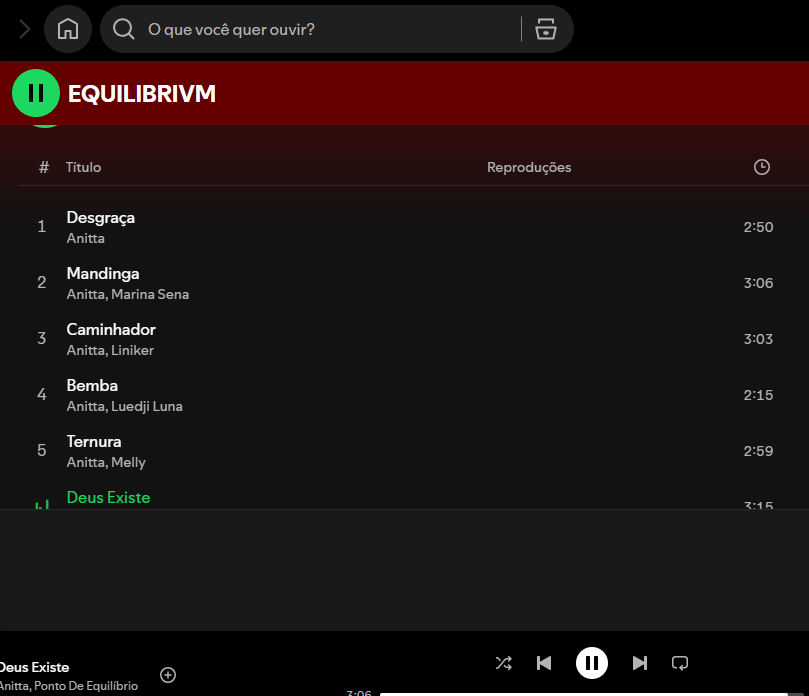Image resolution: width=809 pixels, height=696 pixels.
Task: Select the track Mandinga
Action: click(x=103, y=273)
